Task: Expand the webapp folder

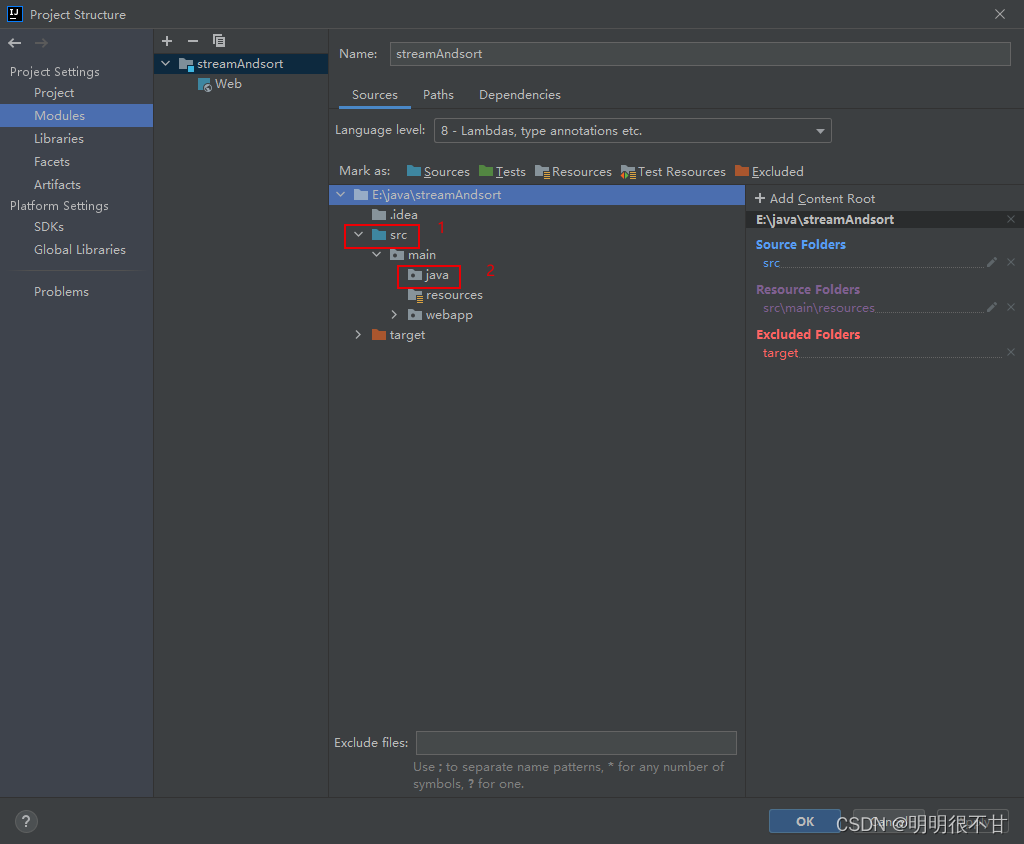Action: pos(394,315)
